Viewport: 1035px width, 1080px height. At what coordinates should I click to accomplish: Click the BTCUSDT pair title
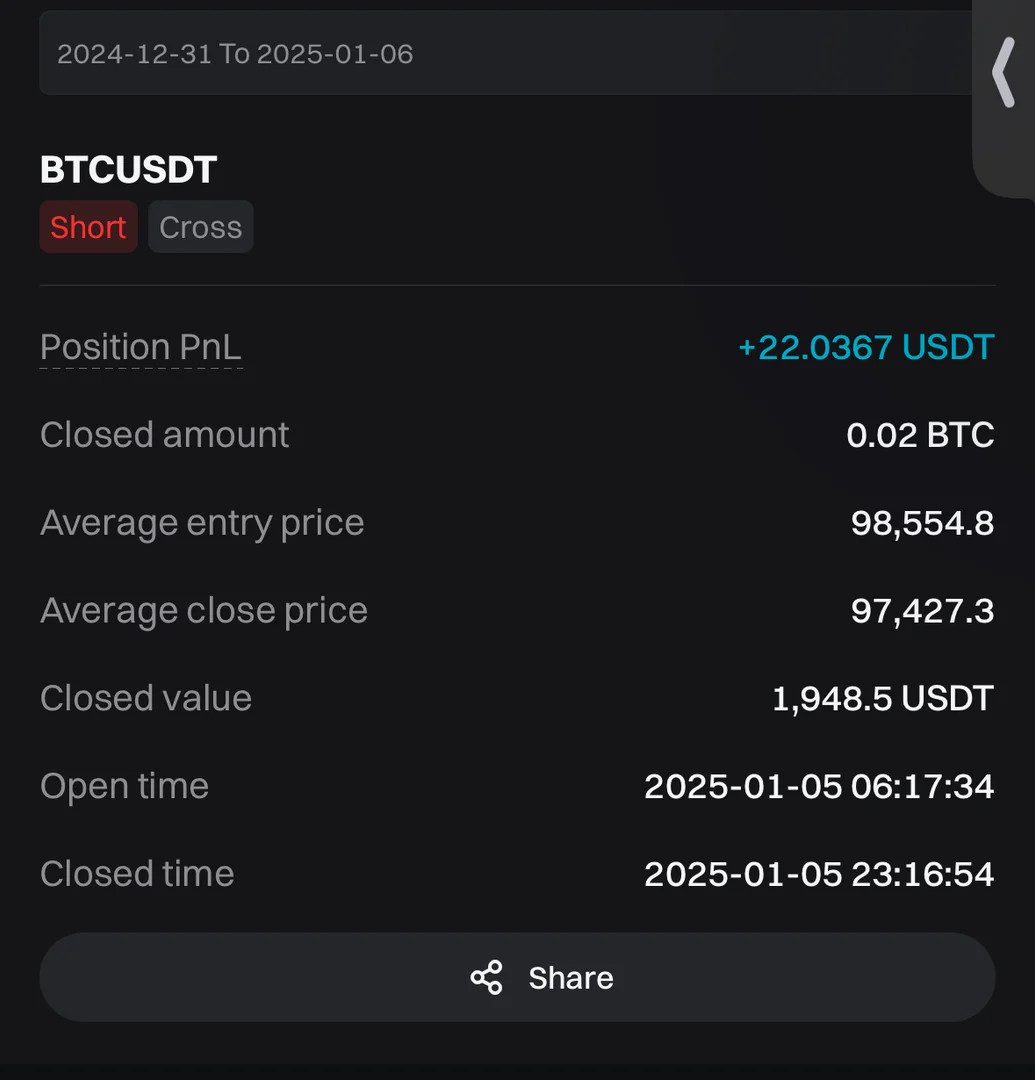128,170
